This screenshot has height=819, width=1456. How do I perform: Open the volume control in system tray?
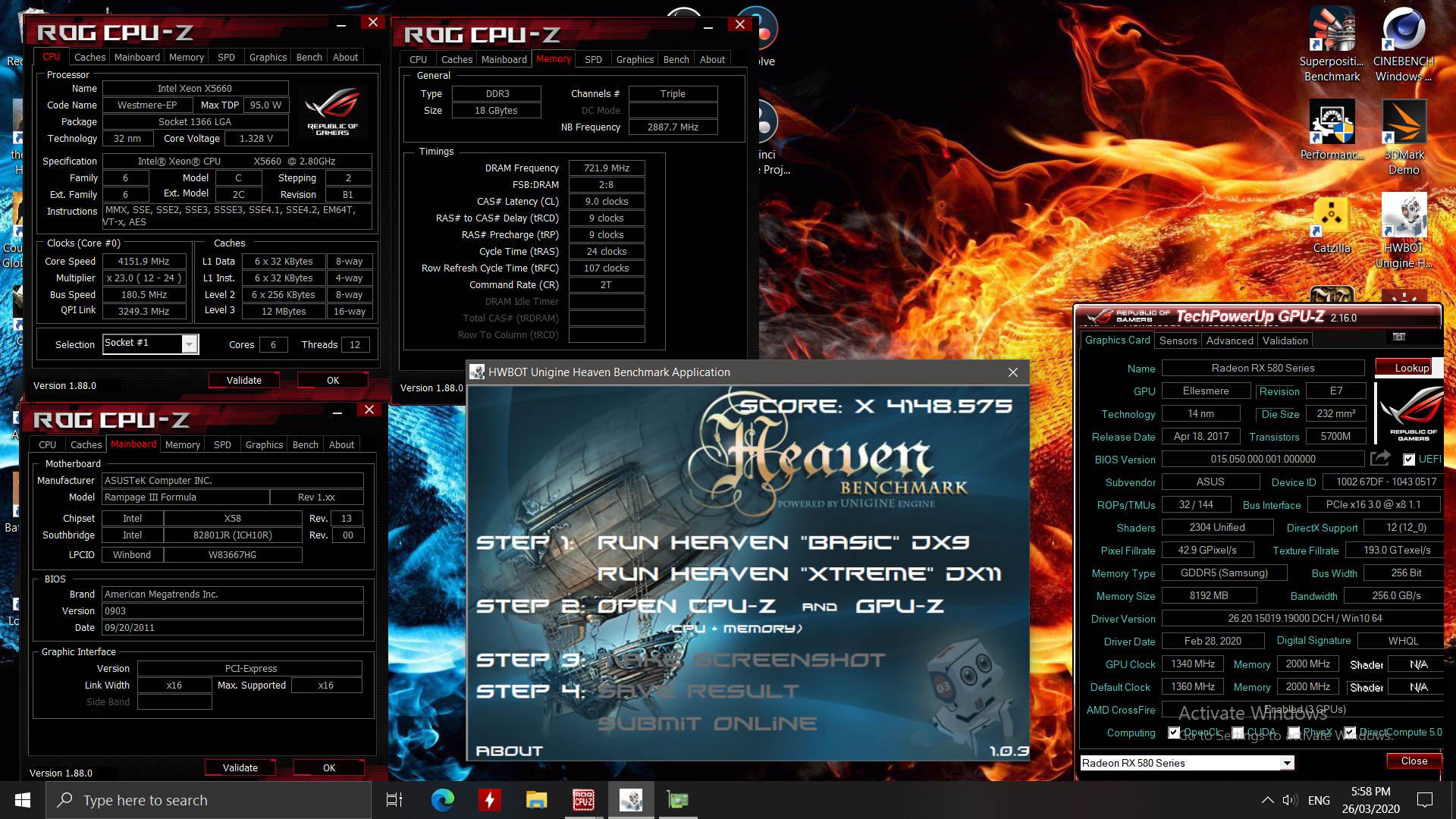click(1289, 800)
